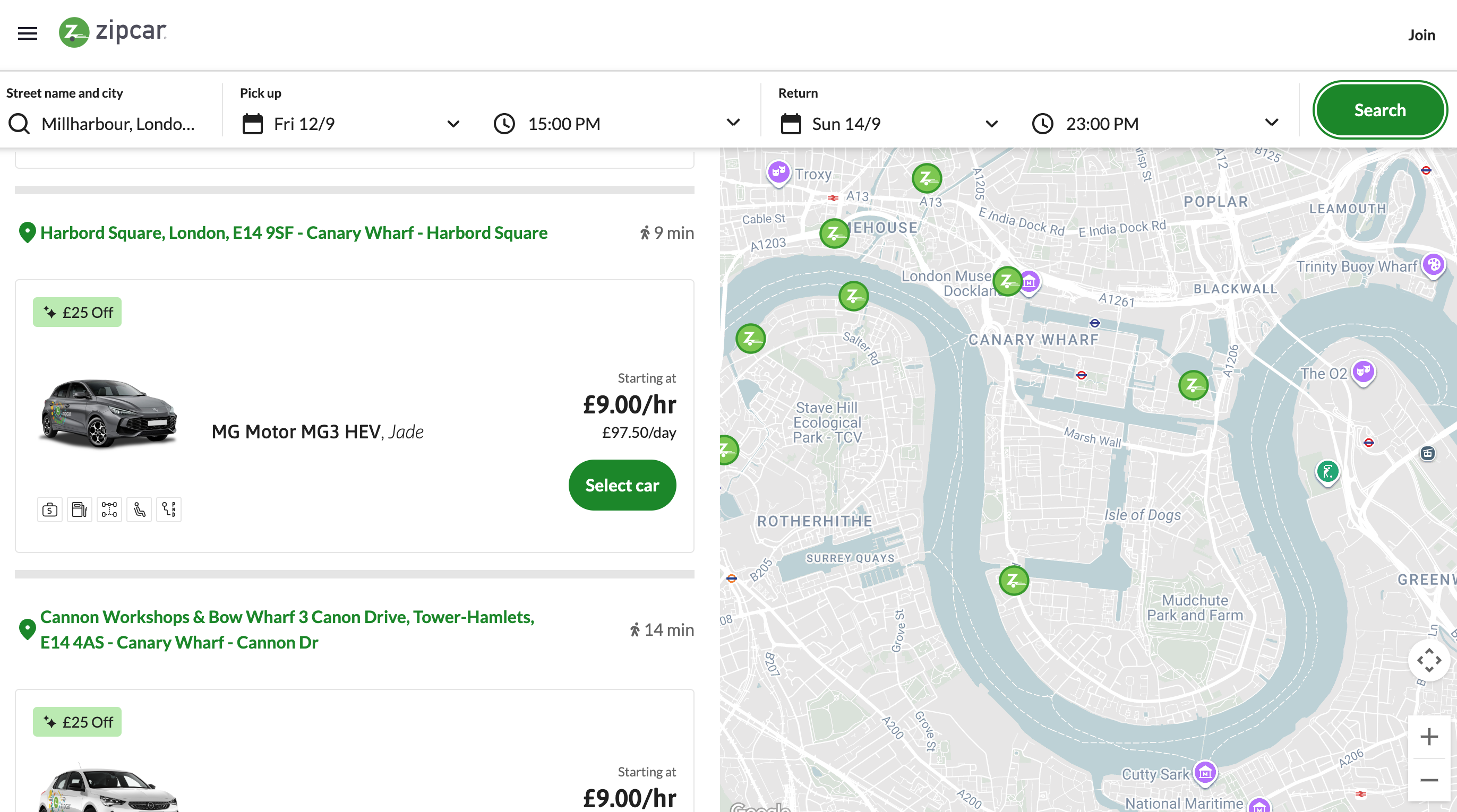Open the hamburger menu

tap(27, 34)
